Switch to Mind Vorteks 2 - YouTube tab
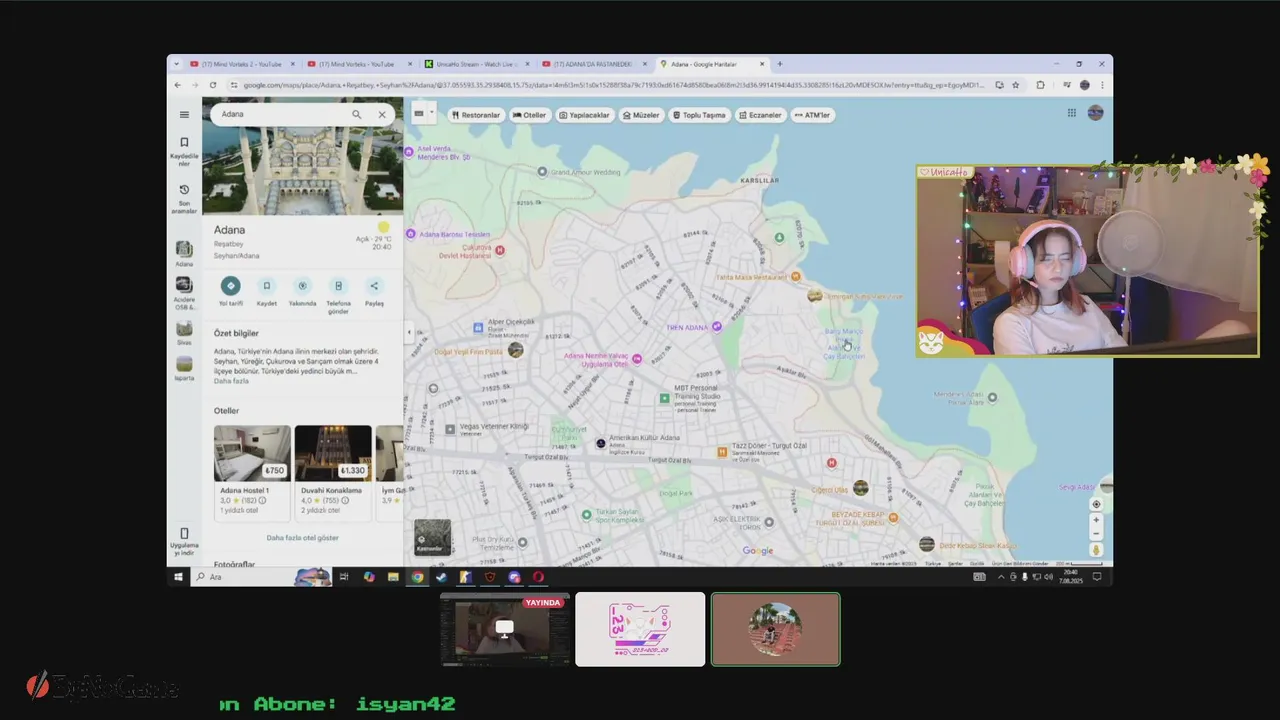This screenshot has height=720, width=1280. [x=241, y=64]
